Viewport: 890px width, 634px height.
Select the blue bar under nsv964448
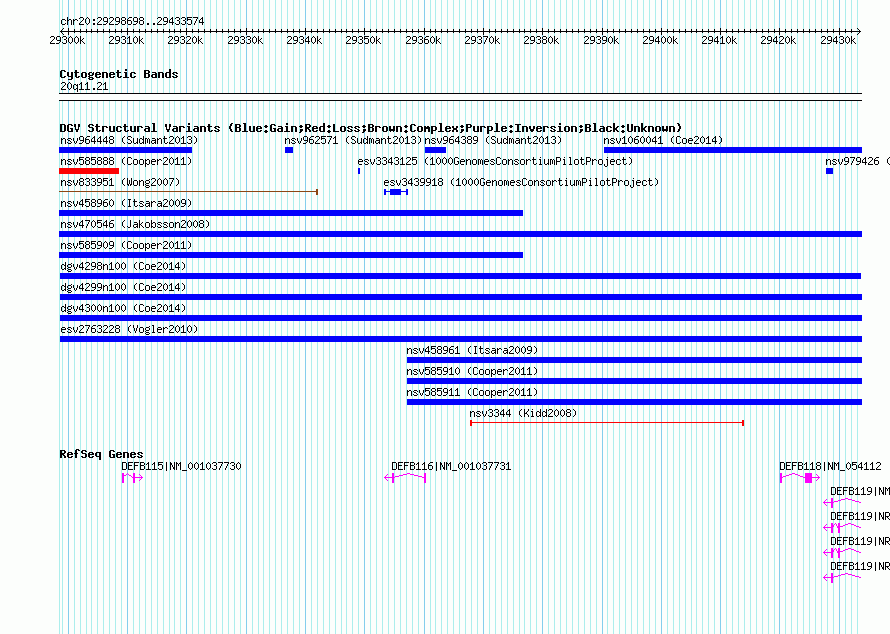(x=125, y=150)
